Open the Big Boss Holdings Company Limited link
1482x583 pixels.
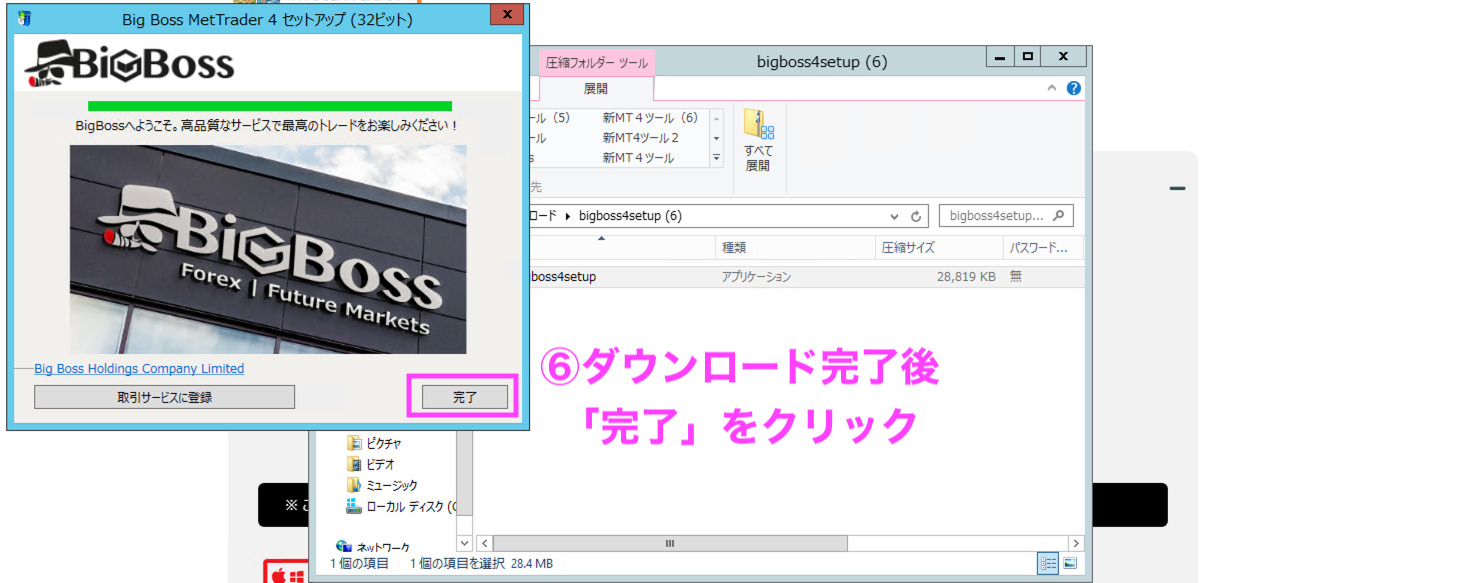tap(139, 369)
